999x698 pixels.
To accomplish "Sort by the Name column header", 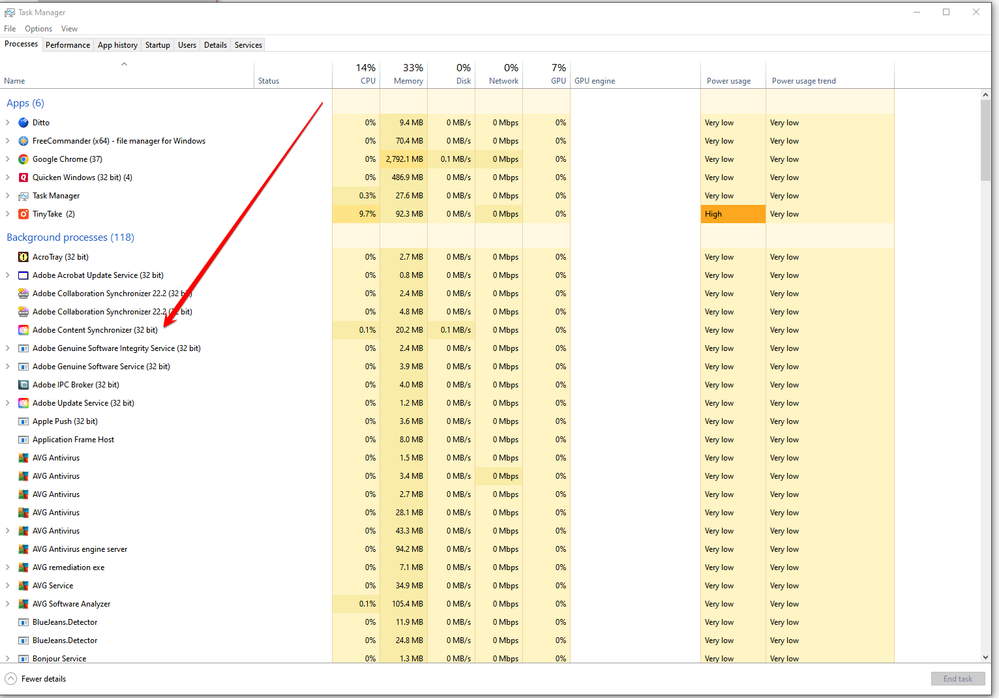I will (x=127, y=74).
